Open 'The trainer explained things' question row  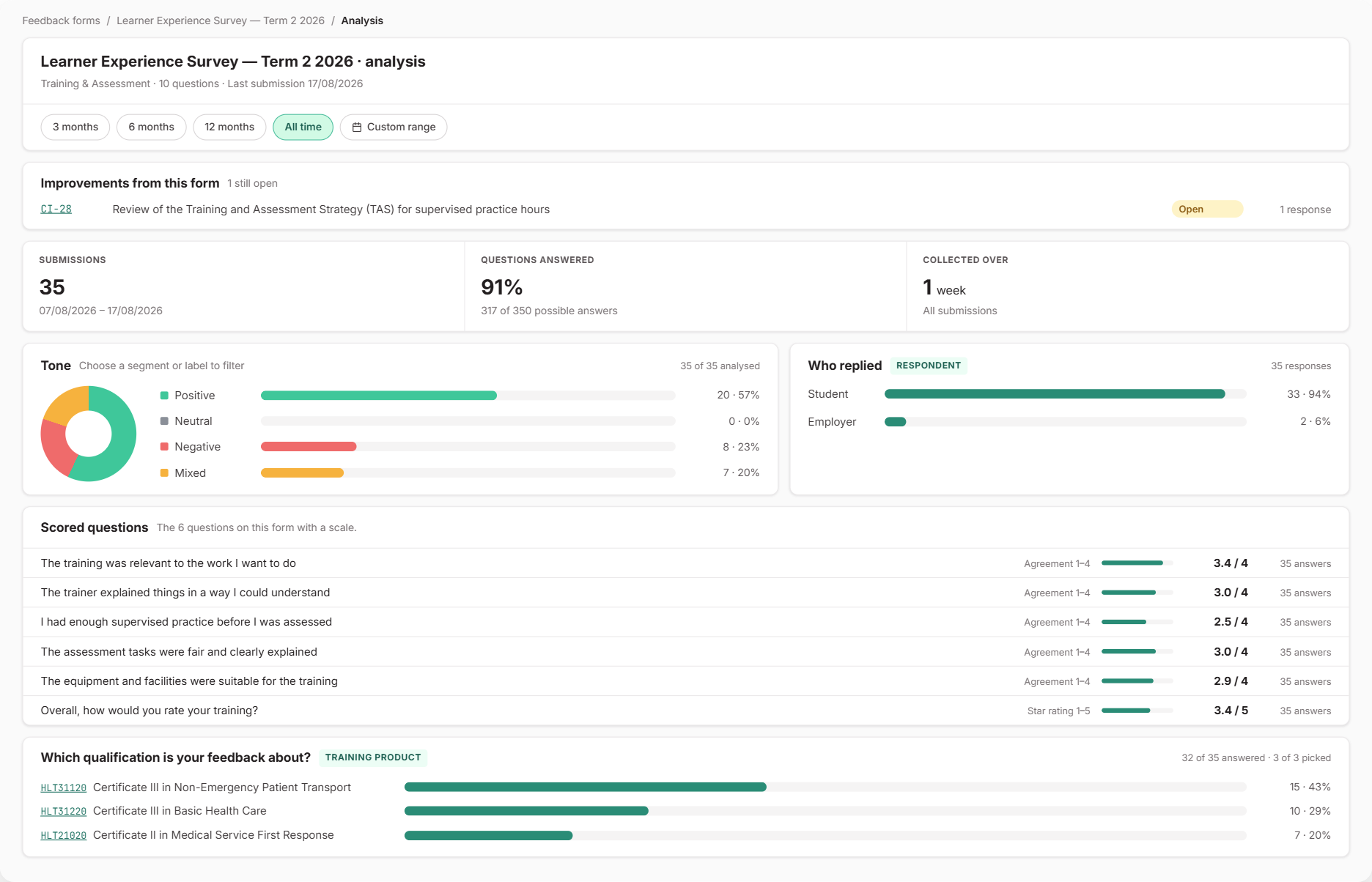coord(686,593)
